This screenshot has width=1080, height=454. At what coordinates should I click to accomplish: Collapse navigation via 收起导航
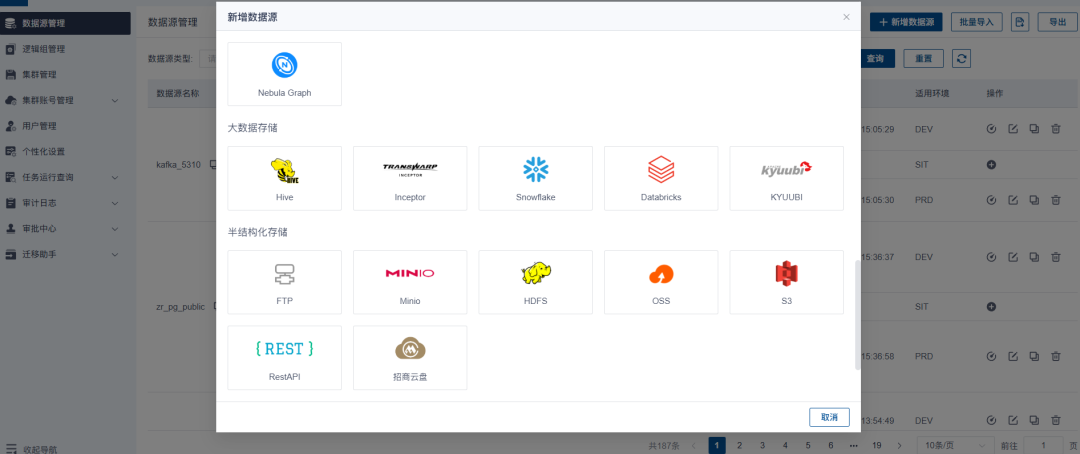click(x=31, y=448)
